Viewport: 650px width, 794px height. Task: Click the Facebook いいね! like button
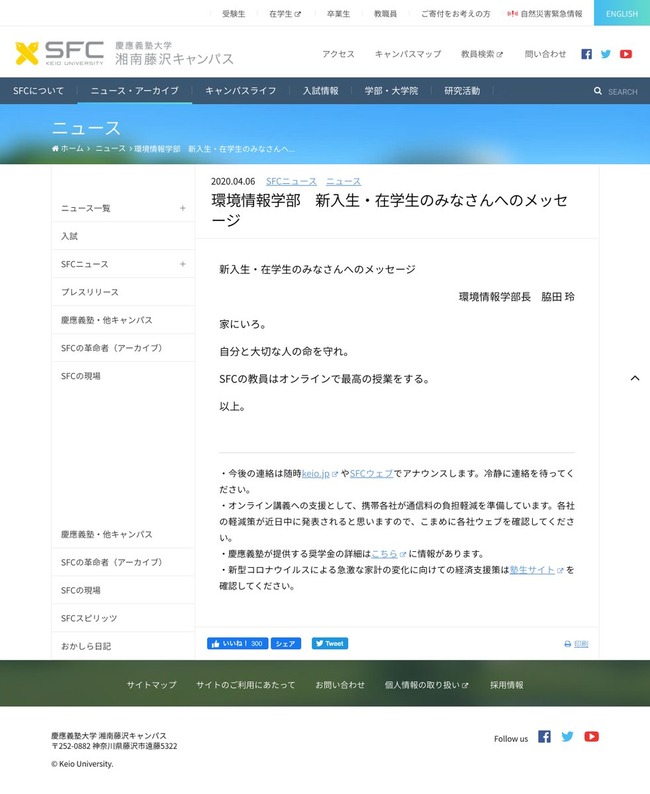click(x=237, y=643)
